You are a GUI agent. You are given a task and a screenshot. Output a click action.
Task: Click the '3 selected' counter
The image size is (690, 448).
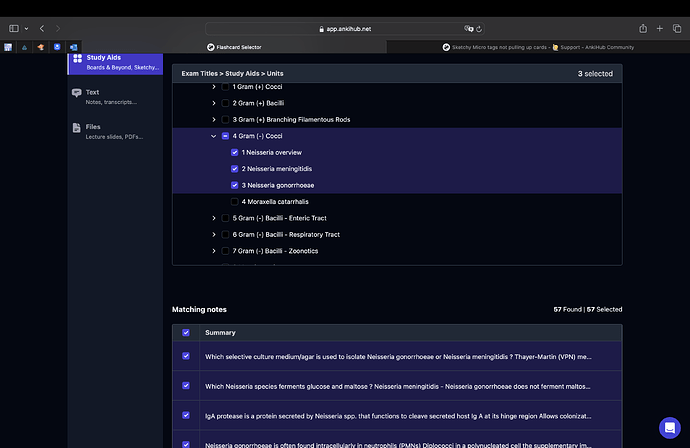coord(595,73)
